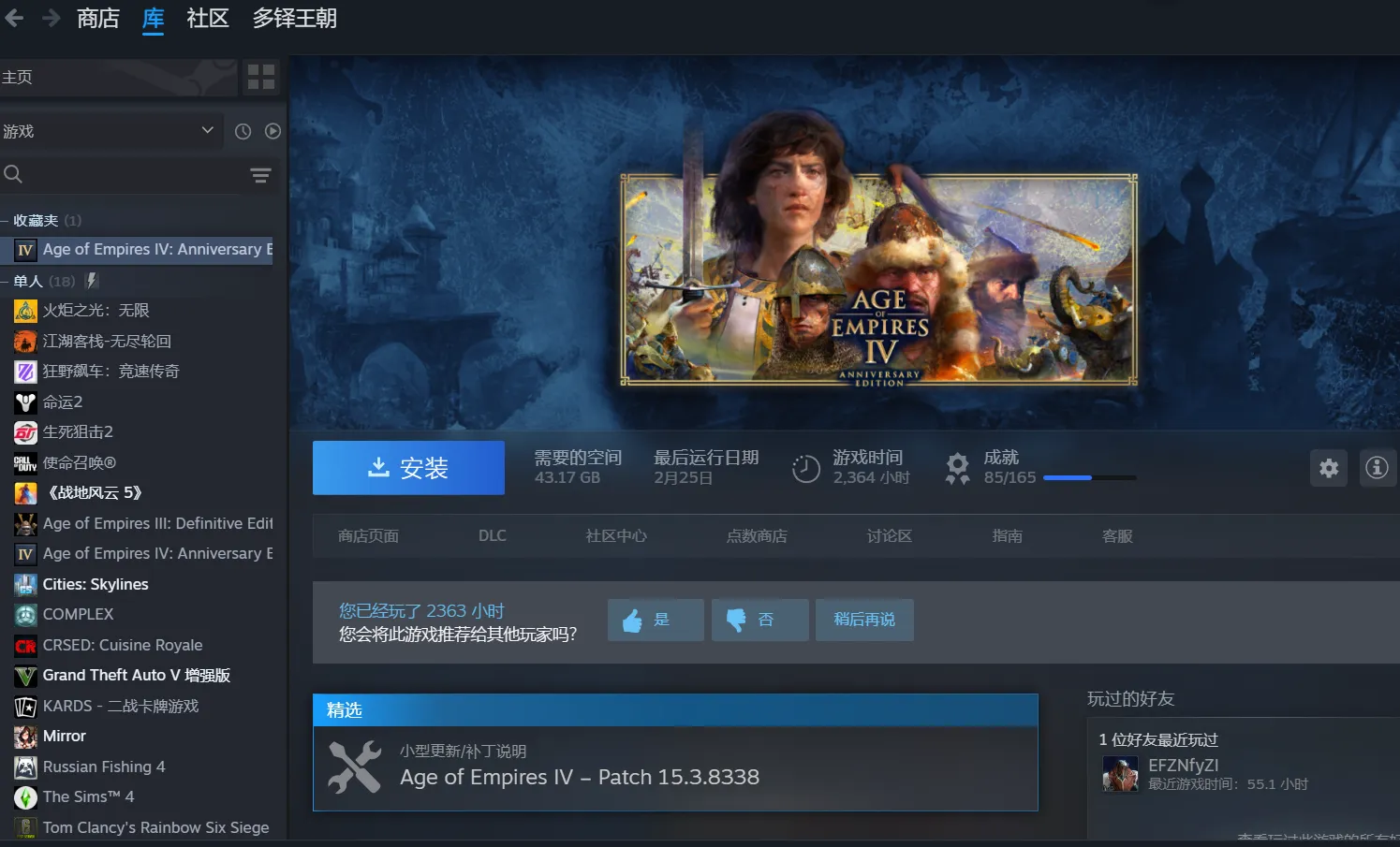This screenshot has height=847, width=1400.
Task: Recommend the game with thumbs-up 是
Action: pos(655,620)
